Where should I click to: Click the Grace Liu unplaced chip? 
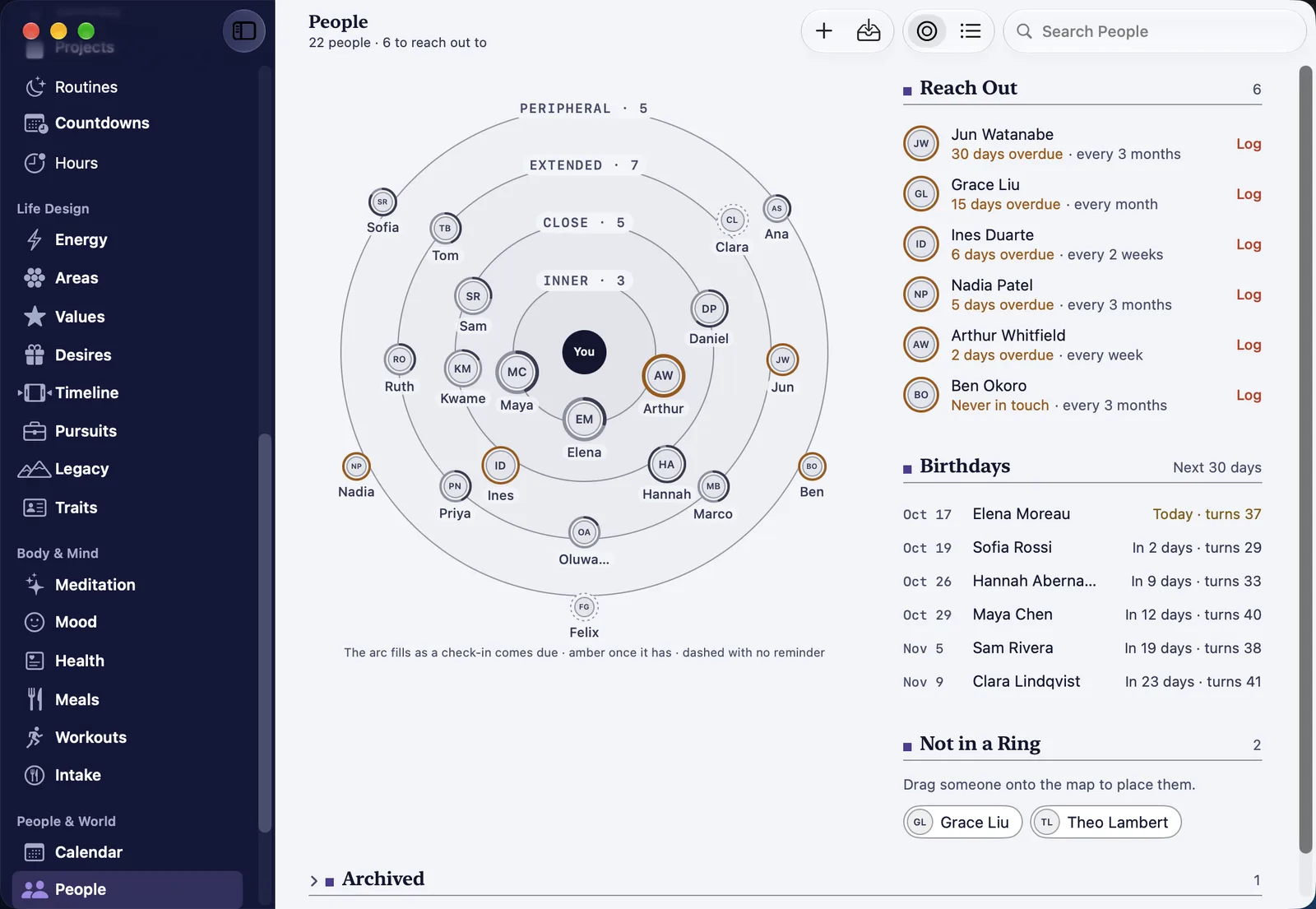[962, 823]
